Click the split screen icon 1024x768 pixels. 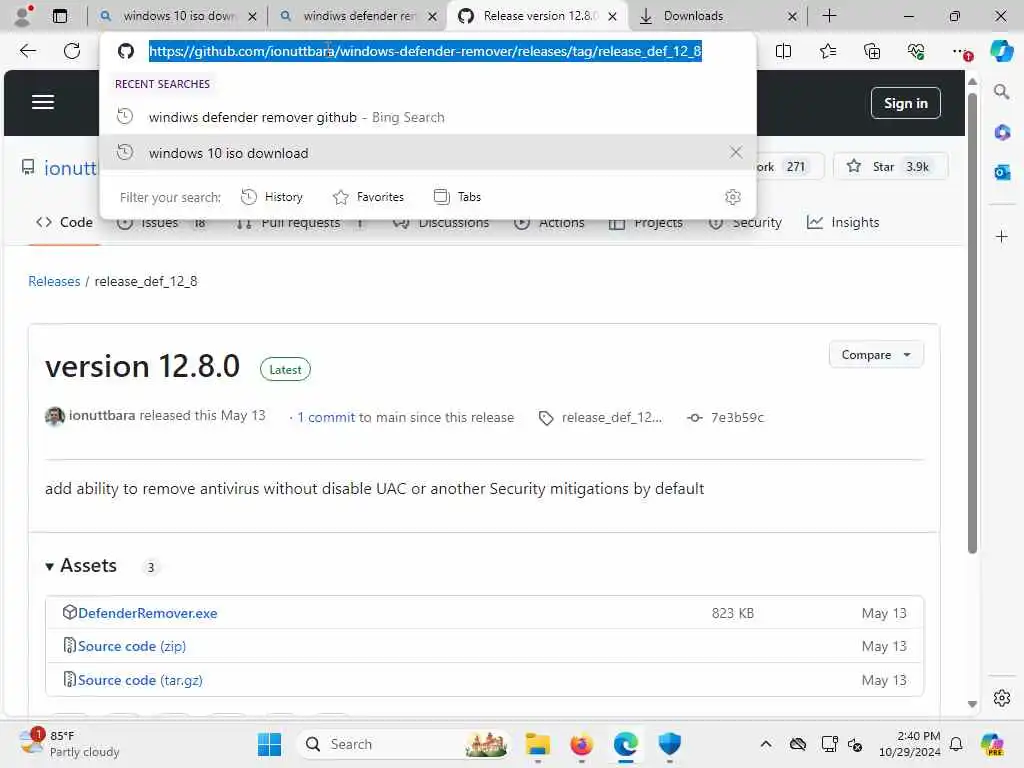[x=783, y=51]
